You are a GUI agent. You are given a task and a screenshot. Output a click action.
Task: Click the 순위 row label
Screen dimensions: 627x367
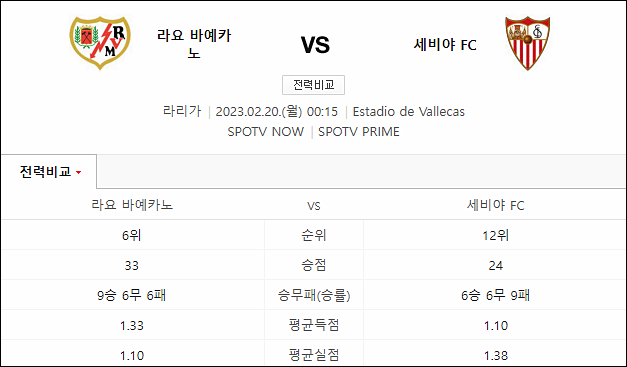click(x=314, y=235)
